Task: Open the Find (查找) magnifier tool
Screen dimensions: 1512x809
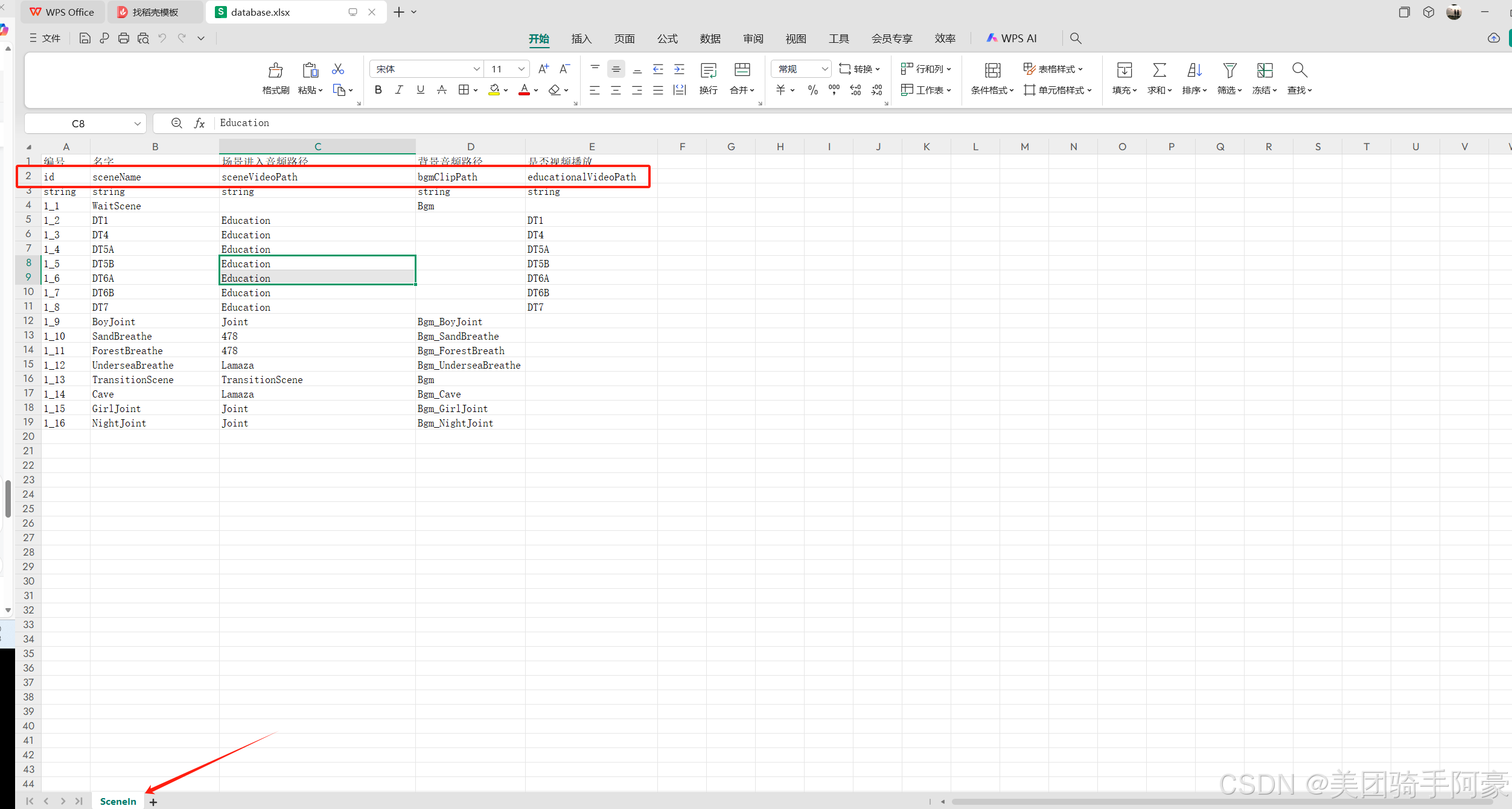Action: 1299,71
